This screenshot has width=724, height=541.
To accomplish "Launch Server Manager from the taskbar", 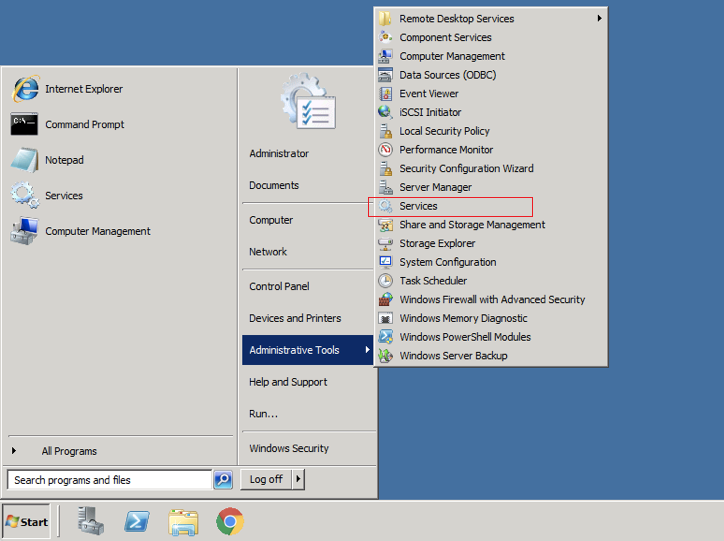I will point(90,521).
